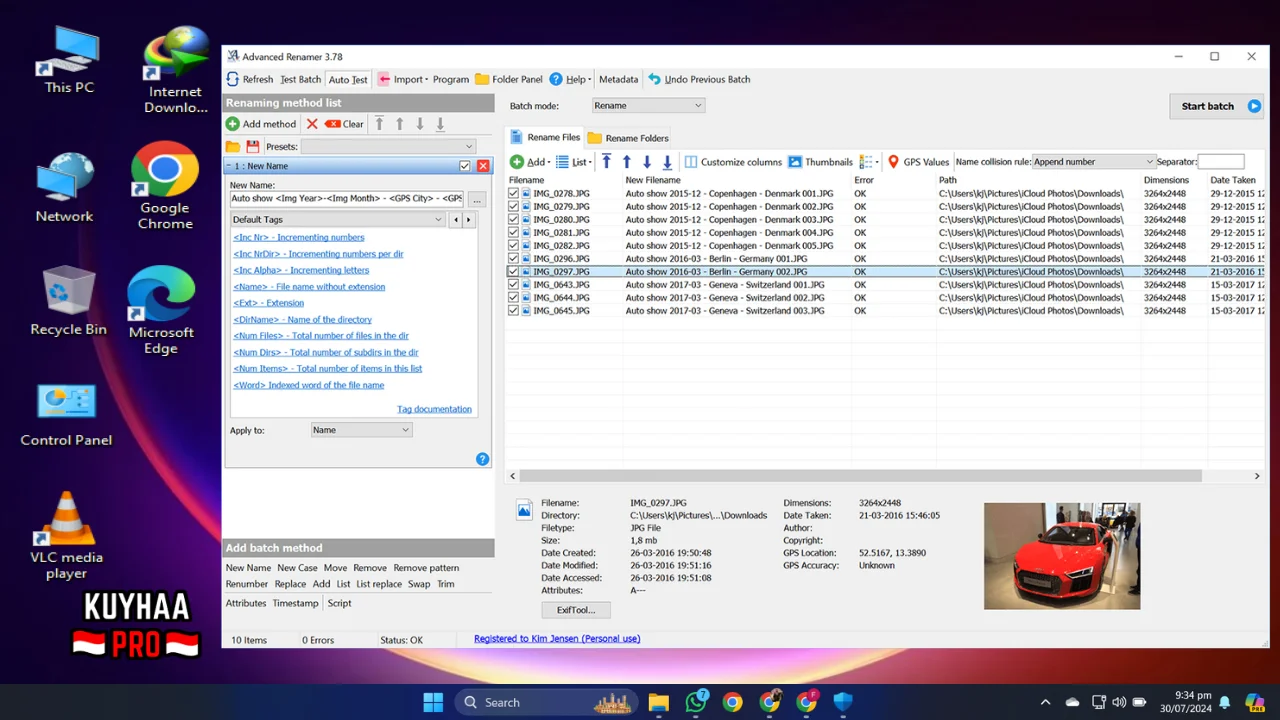Open preset folder icon
The width and height of the screenshot is (1280, 720).
[x=233, y=147]
